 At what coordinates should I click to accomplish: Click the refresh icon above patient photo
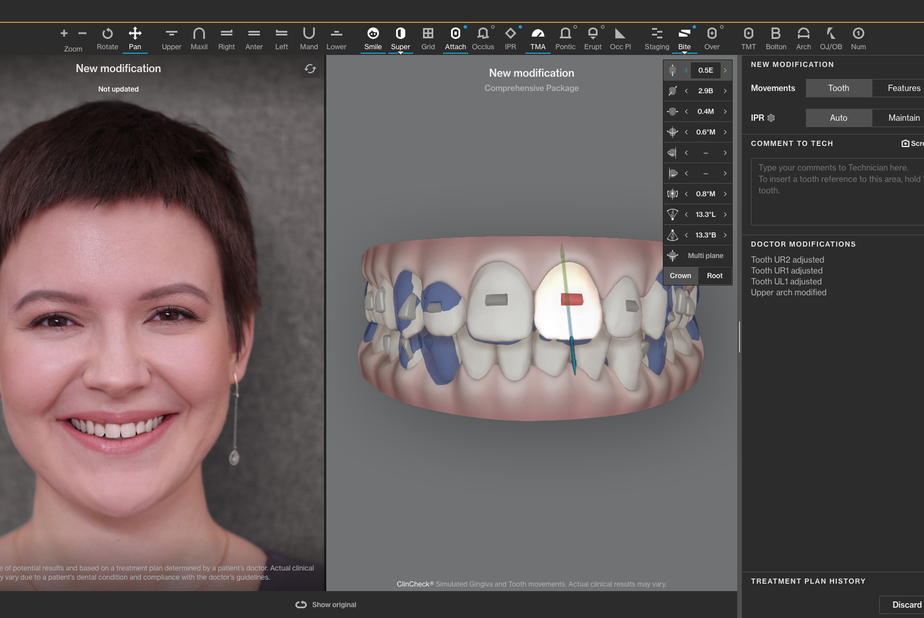pyautogui.click(x=310, y=69)
